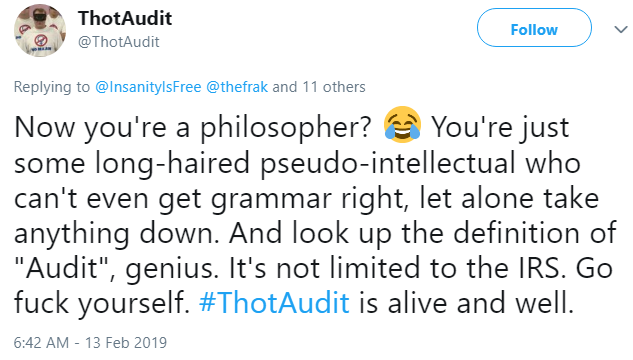Click the laughing-crying emoji in tweet

point(402,125)
